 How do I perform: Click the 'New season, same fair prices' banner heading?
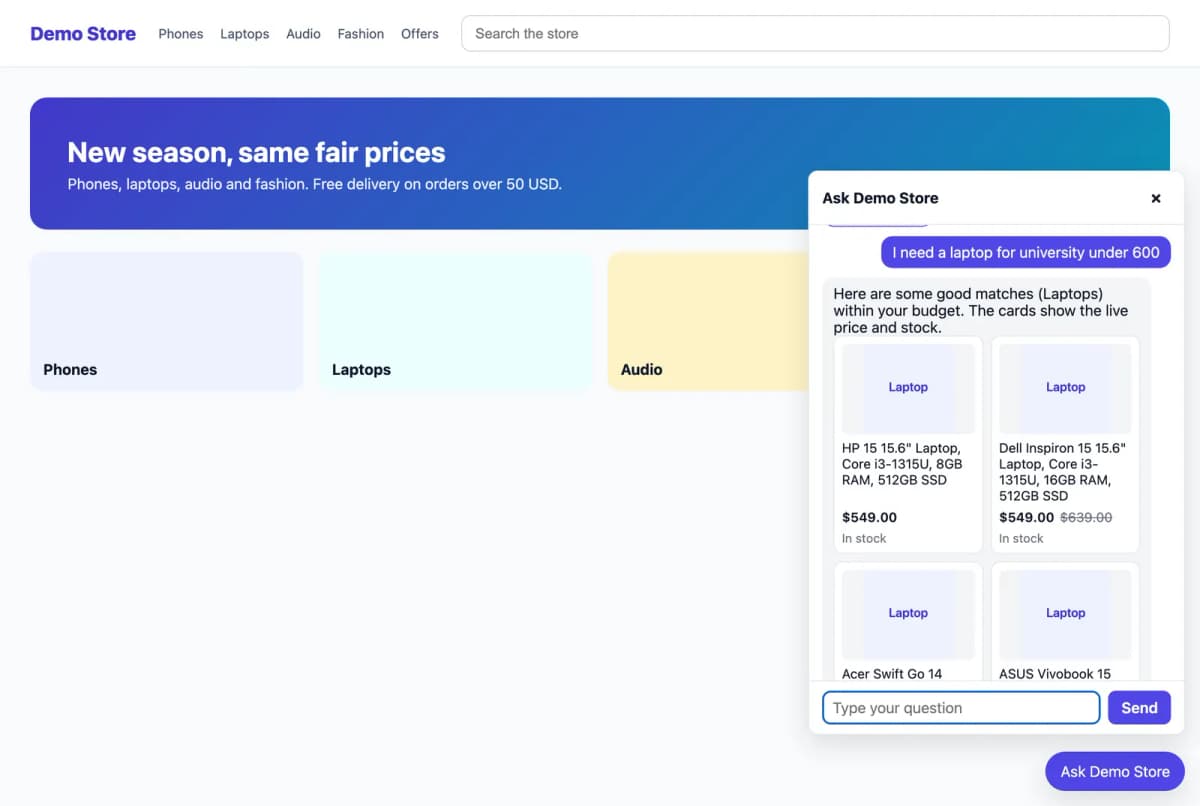256,152
